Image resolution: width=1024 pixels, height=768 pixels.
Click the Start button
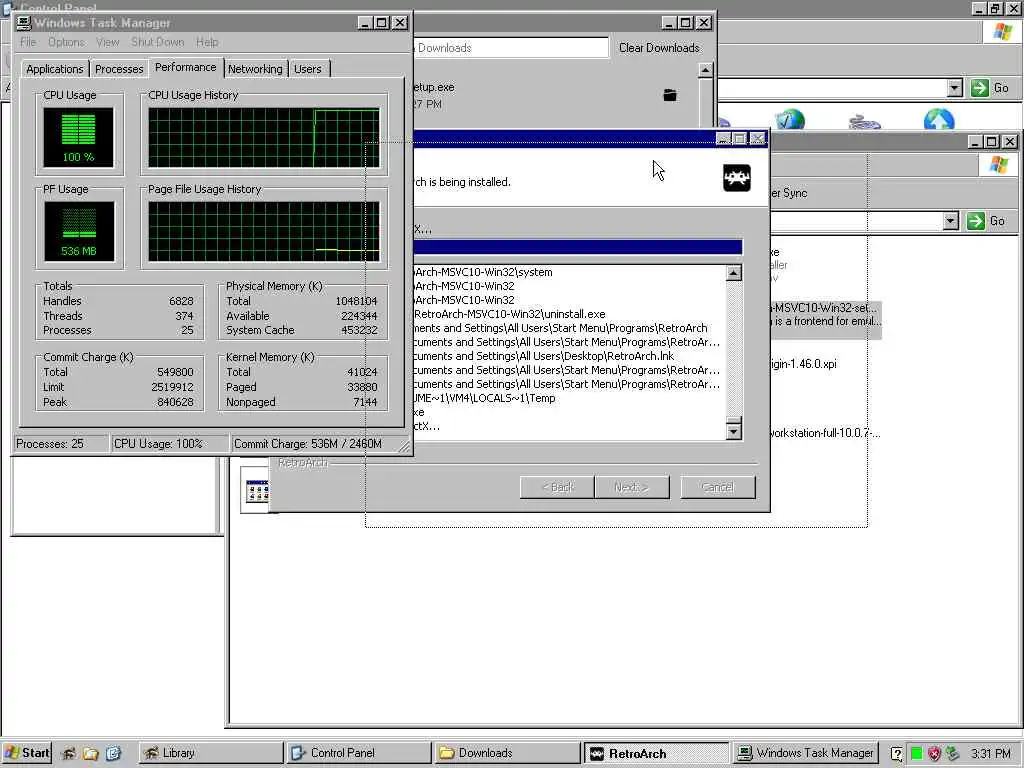point(27,753)
